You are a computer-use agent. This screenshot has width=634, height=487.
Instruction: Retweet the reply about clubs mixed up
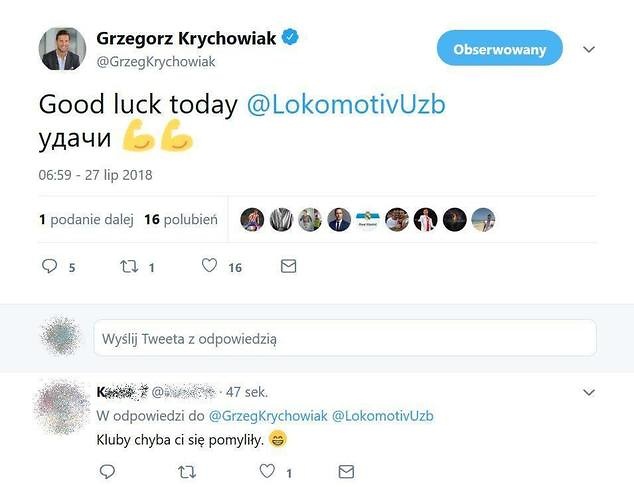pos(187,471)
